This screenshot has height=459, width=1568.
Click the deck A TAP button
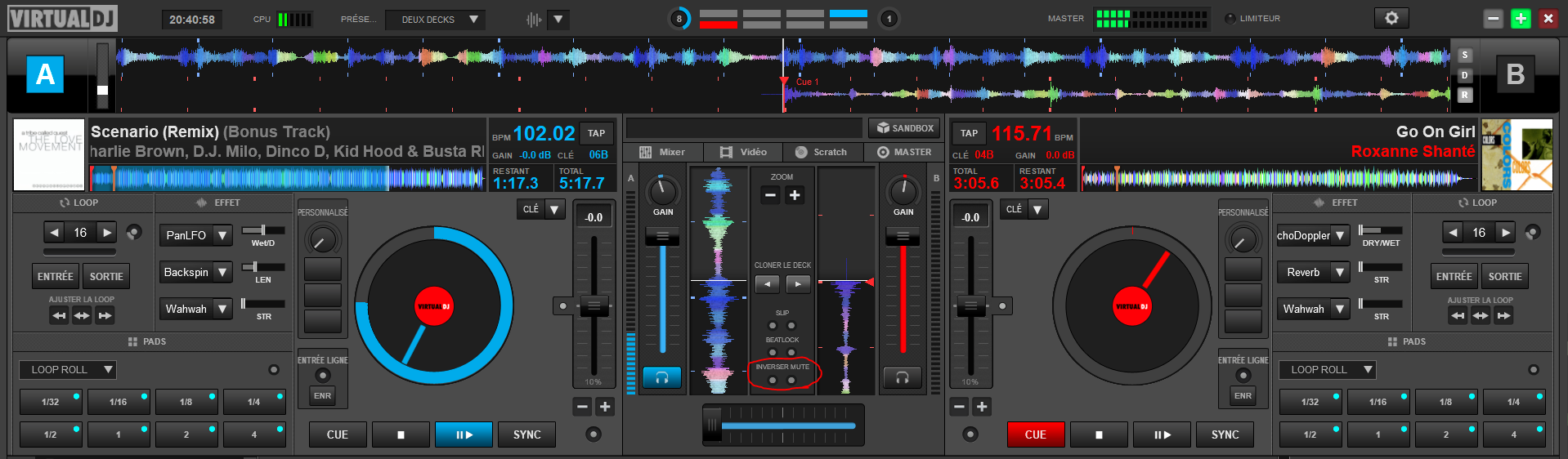pyautogui.click(x=597, y=133)
